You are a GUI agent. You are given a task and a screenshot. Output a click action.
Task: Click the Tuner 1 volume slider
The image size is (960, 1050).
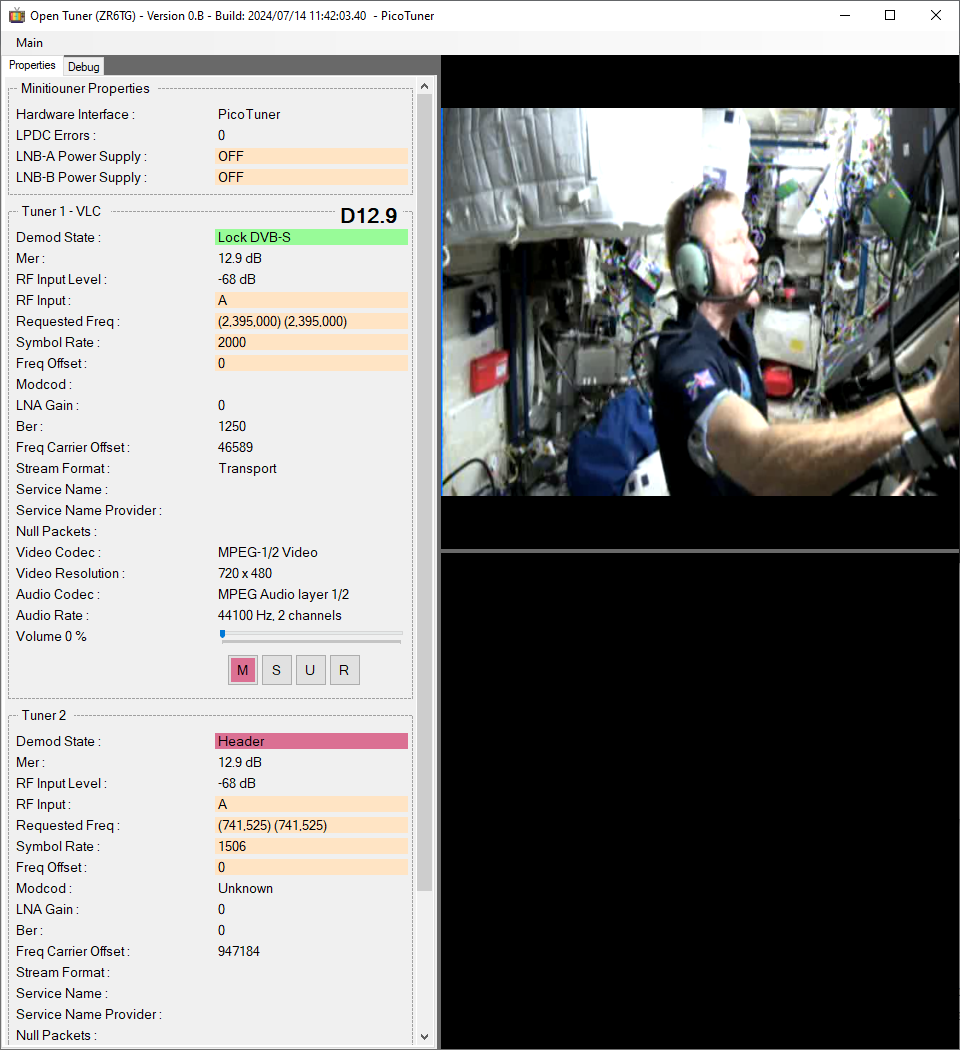pyautogui.click(x=311, y=633)
